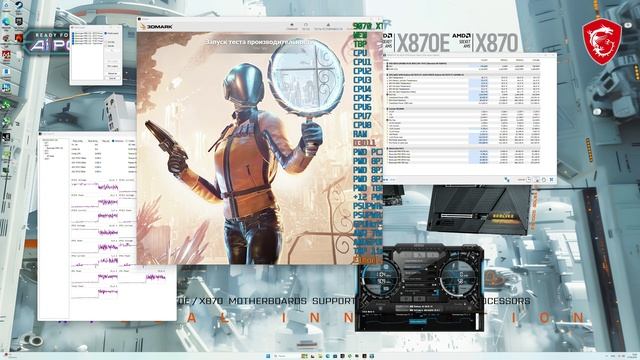The image size is (640, 360).
Task: Collapse the first sensor group in the HWiNFO window
Action: pos(387,63)
